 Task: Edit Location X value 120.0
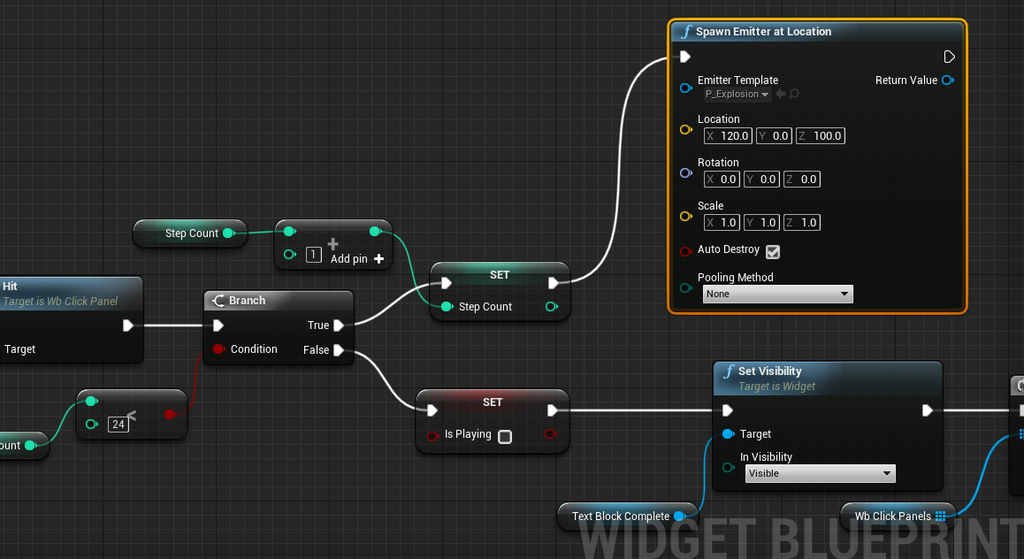click(728, 136)
